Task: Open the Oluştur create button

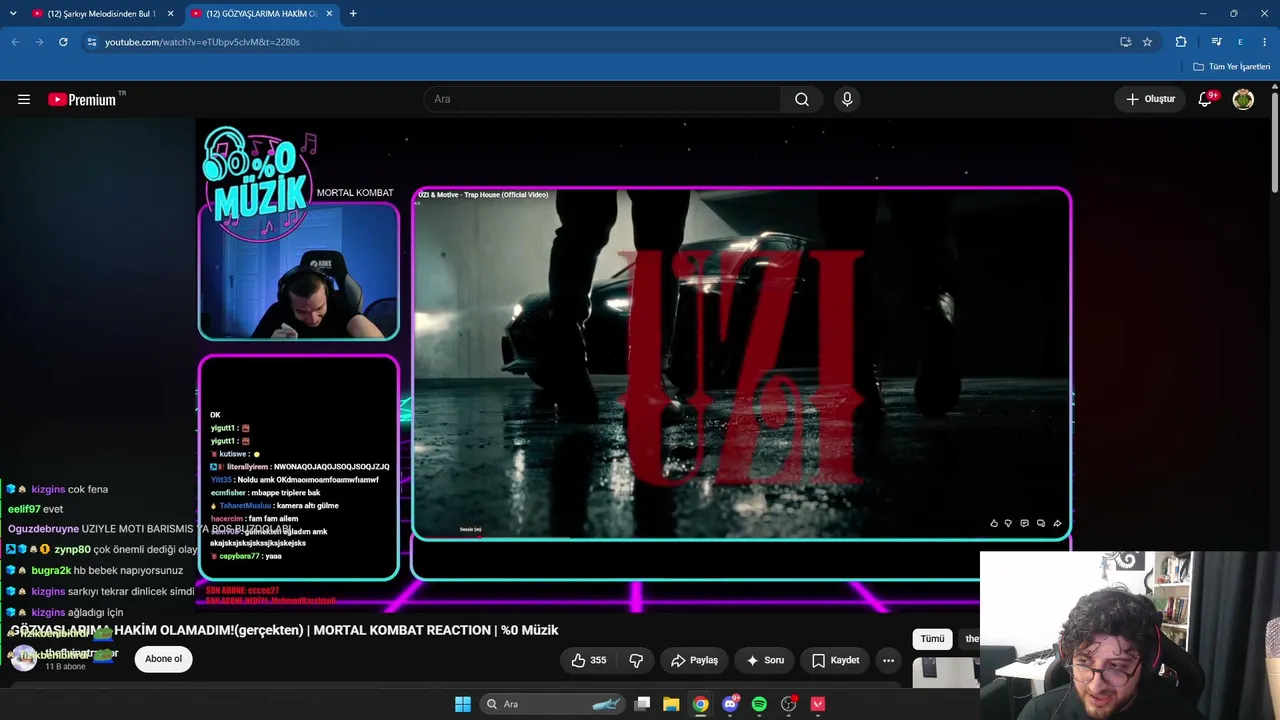Action: (1151, 99)
